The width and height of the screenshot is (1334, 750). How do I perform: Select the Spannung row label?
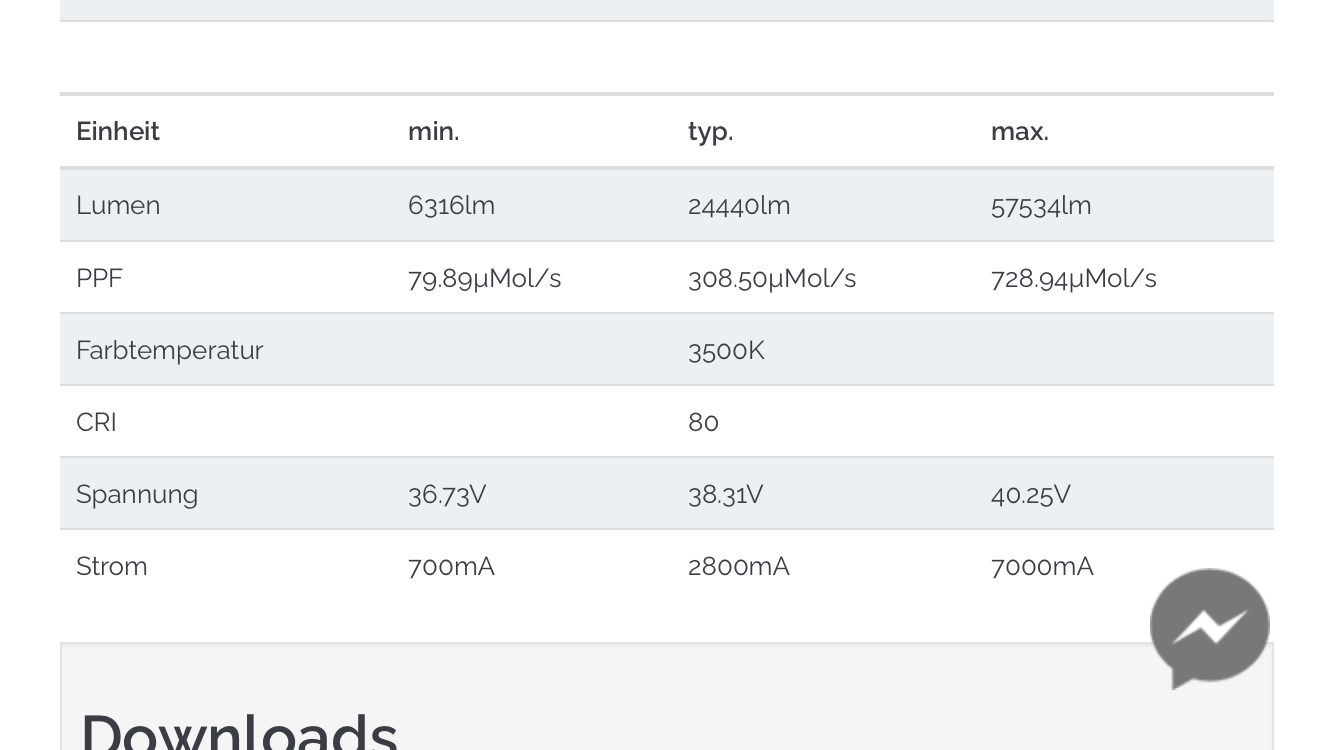coord(137,494)
